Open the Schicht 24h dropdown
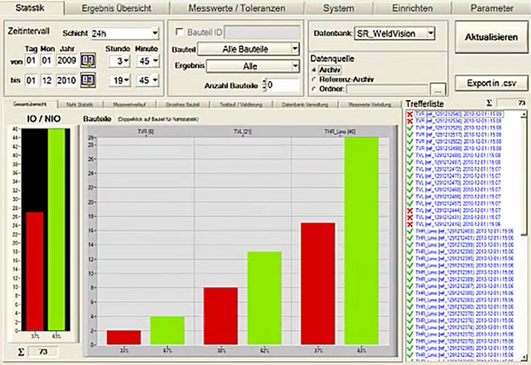The width and height of the screenshot is (531, 365). (124, 33)
